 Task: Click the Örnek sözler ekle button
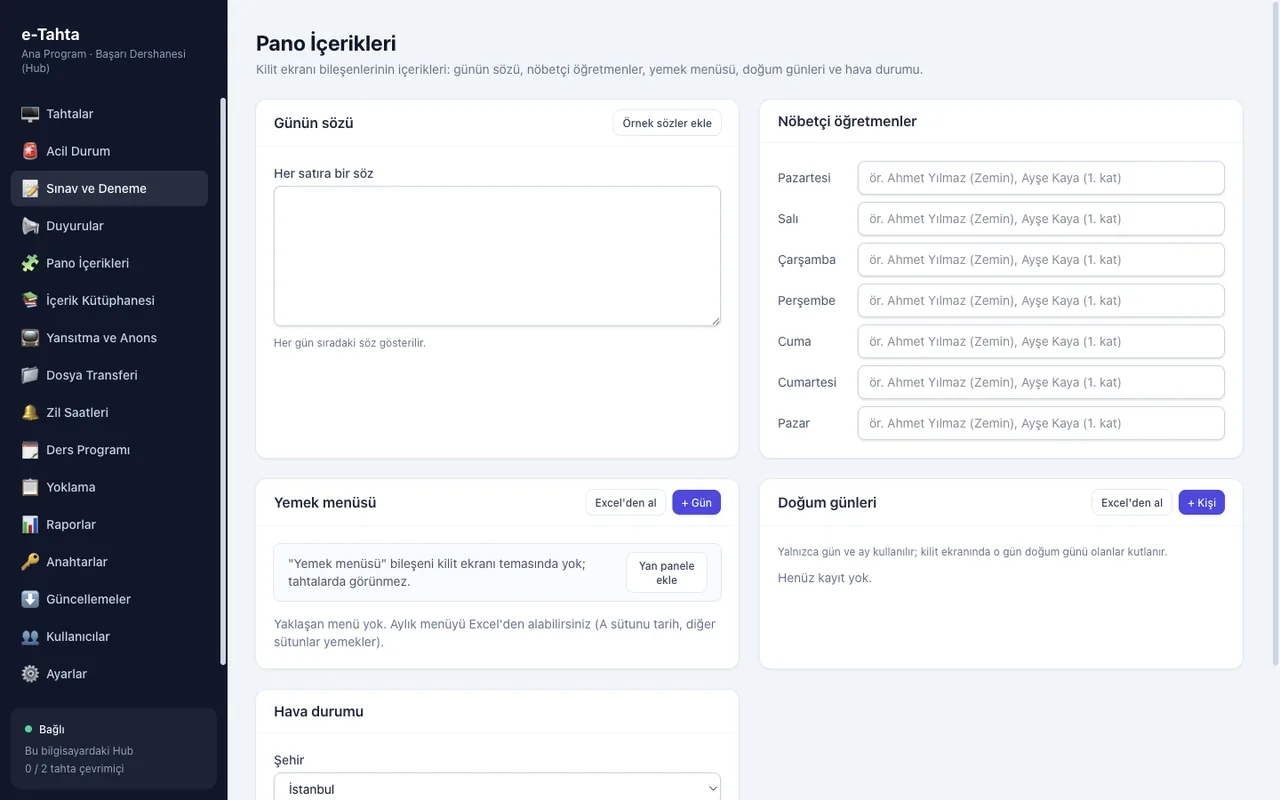click(667, 123)
